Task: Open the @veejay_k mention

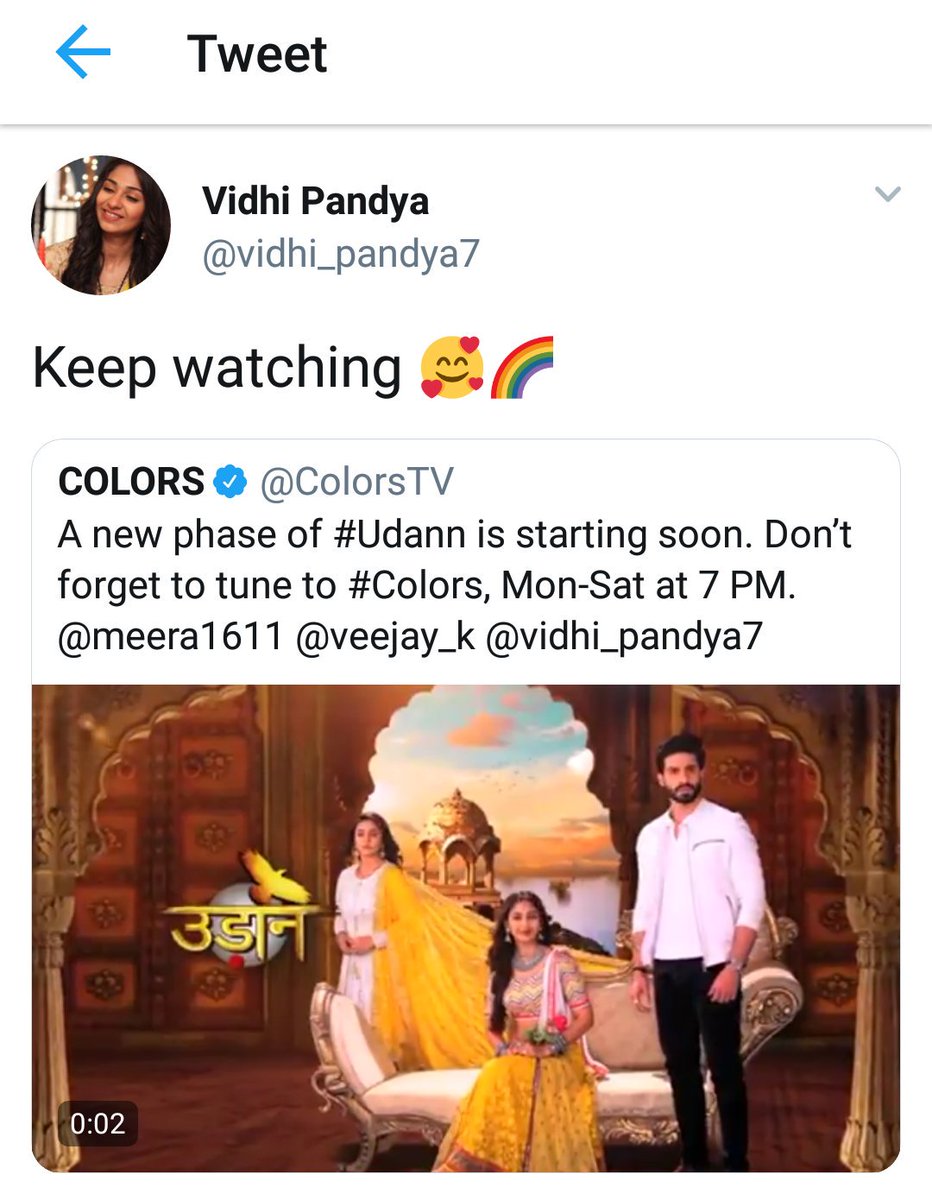Action: click(384, 637)
